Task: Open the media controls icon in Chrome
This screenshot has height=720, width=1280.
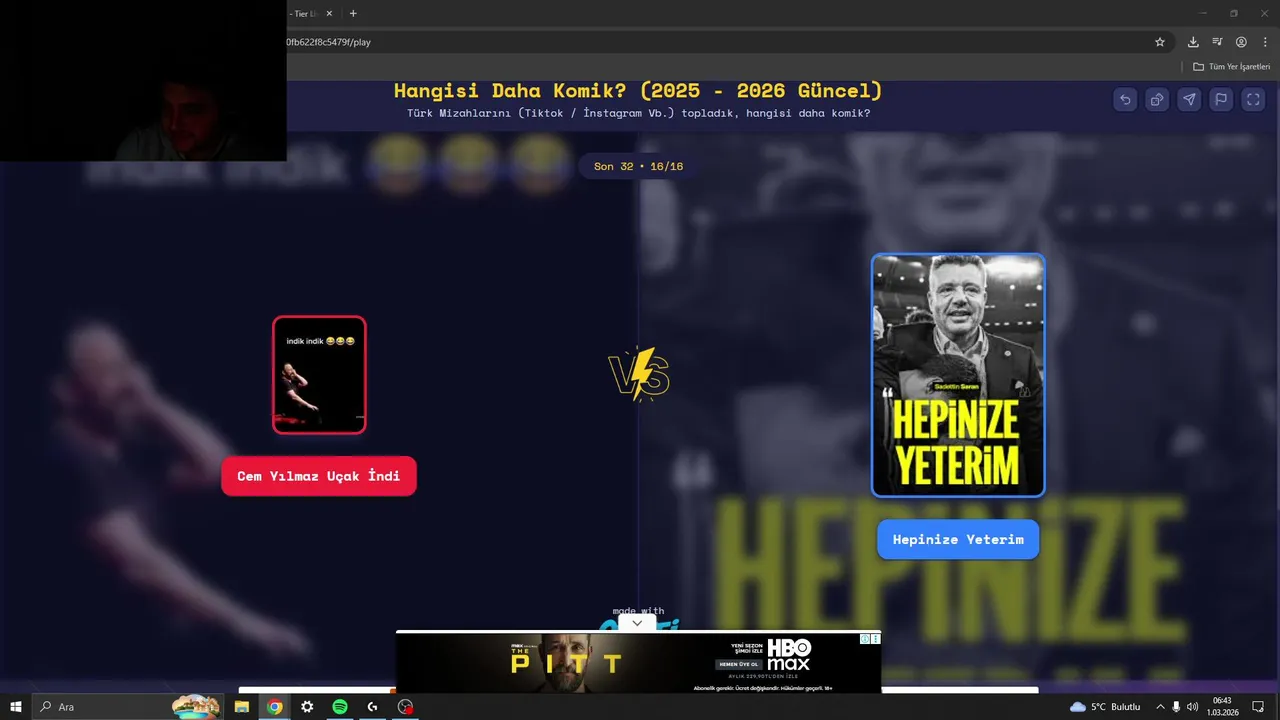Action: [1217, 42]
